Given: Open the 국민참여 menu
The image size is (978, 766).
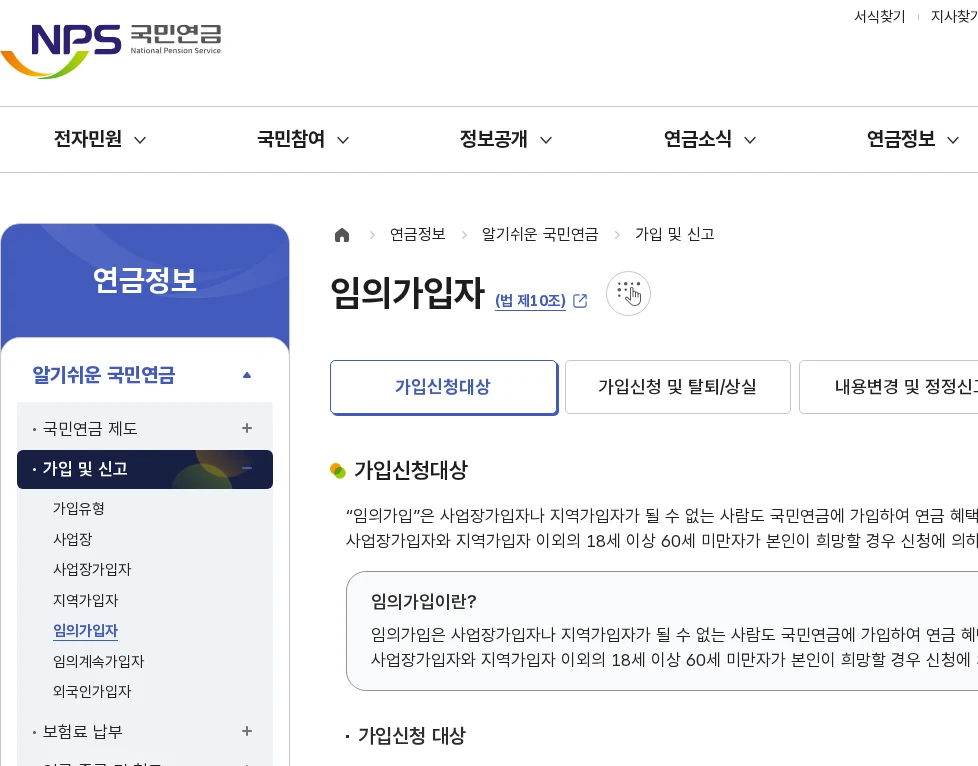Looking at the screenshot, I should click(291, 138).
